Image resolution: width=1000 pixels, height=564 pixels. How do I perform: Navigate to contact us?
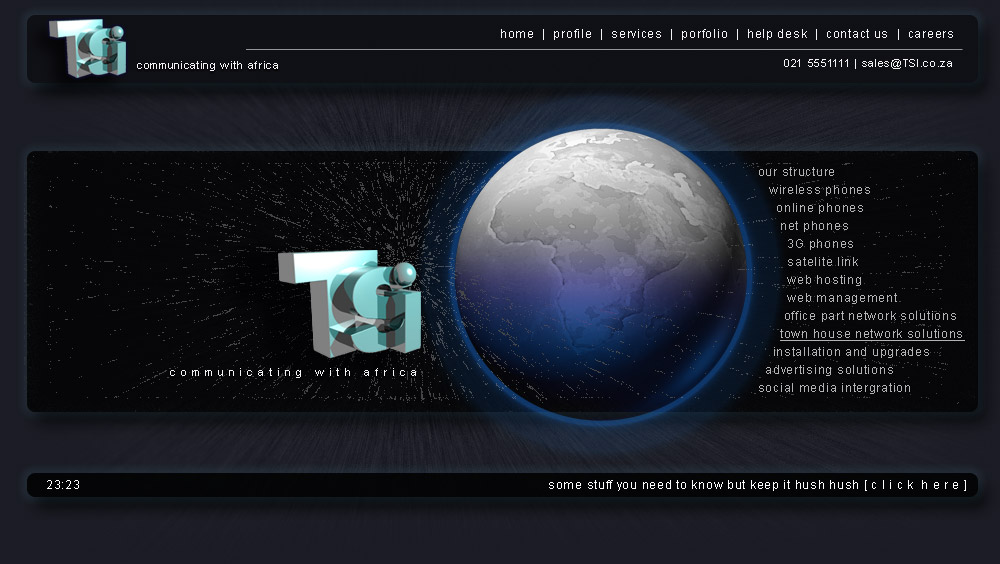click(x=857, y=34)
